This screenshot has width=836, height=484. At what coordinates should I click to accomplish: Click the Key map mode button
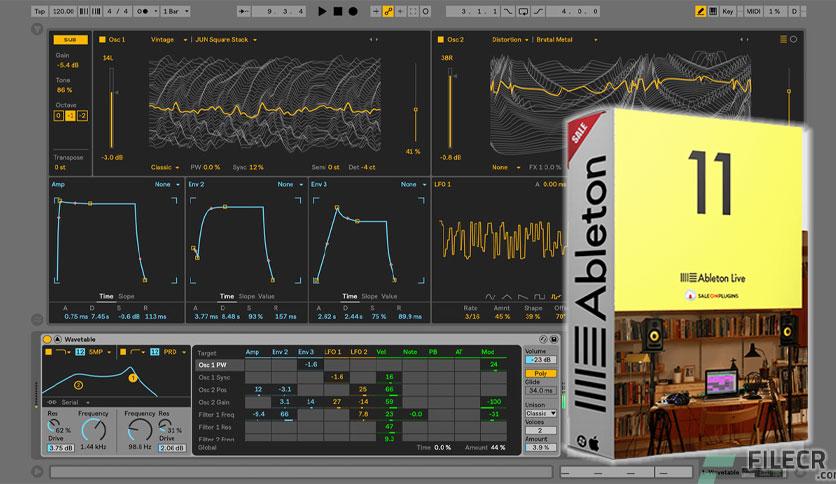click(x=728, y=11)
